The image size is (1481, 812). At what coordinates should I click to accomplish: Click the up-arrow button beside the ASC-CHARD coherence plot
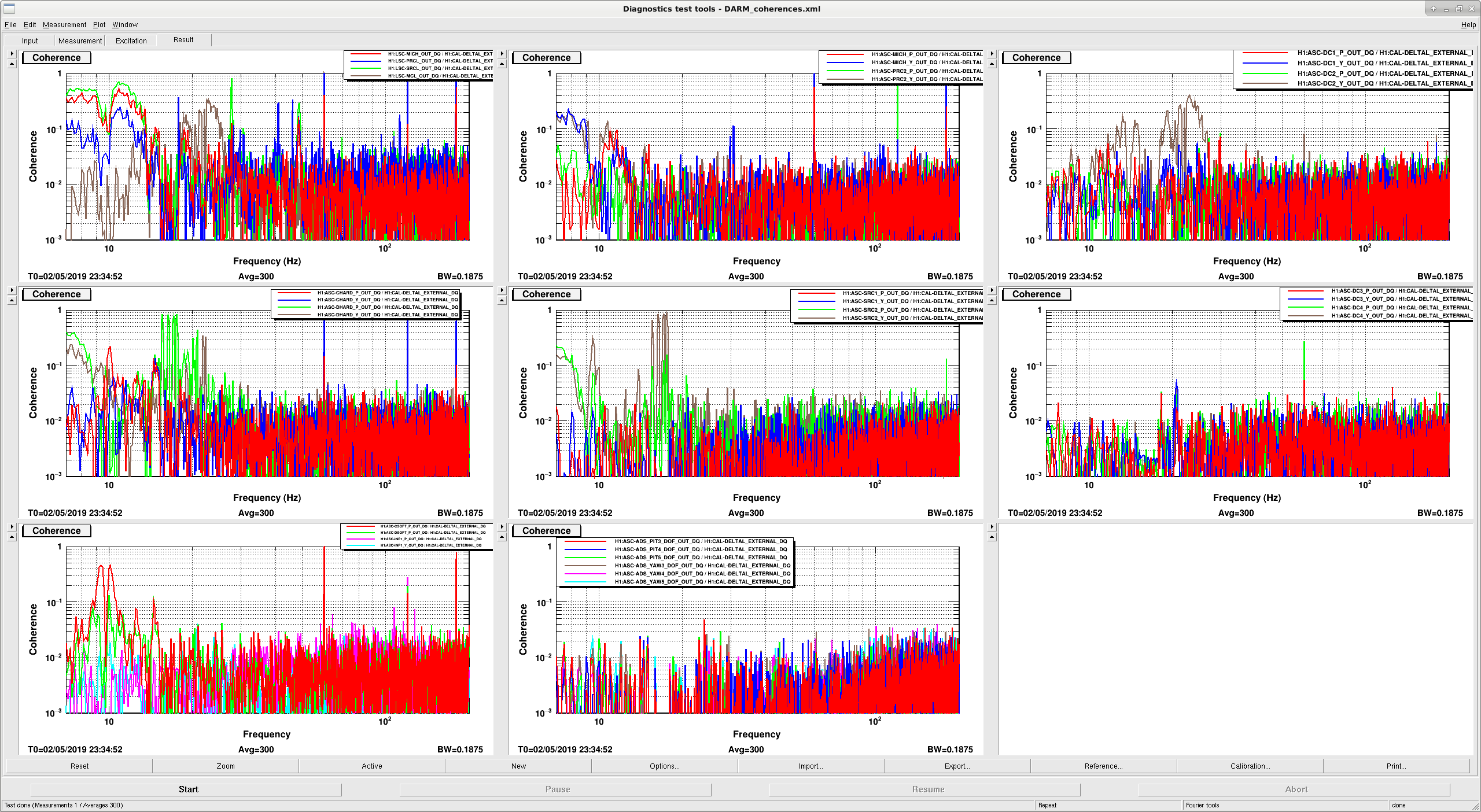tap(12, 301)
